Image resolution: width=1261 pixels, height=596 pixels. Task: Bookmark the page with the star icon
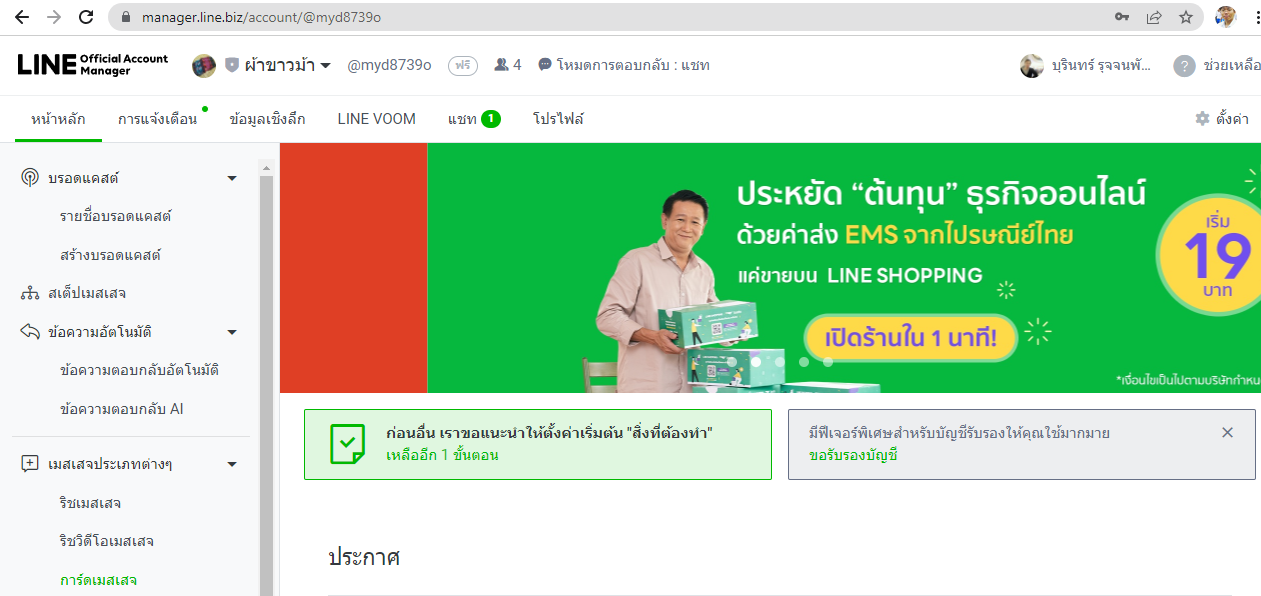[x=1186, y=17]
